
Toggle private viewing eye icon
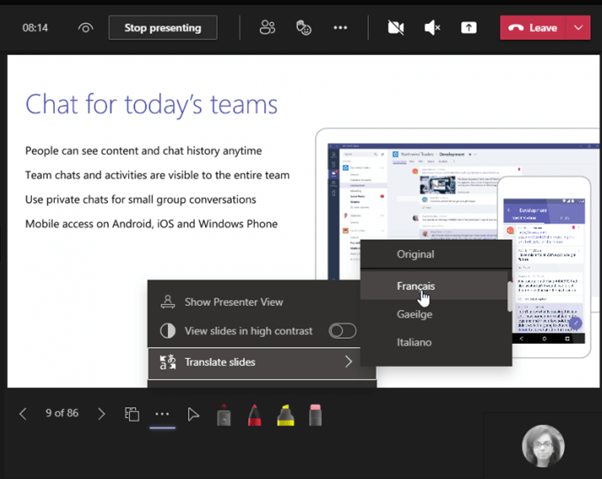[86, 28]
